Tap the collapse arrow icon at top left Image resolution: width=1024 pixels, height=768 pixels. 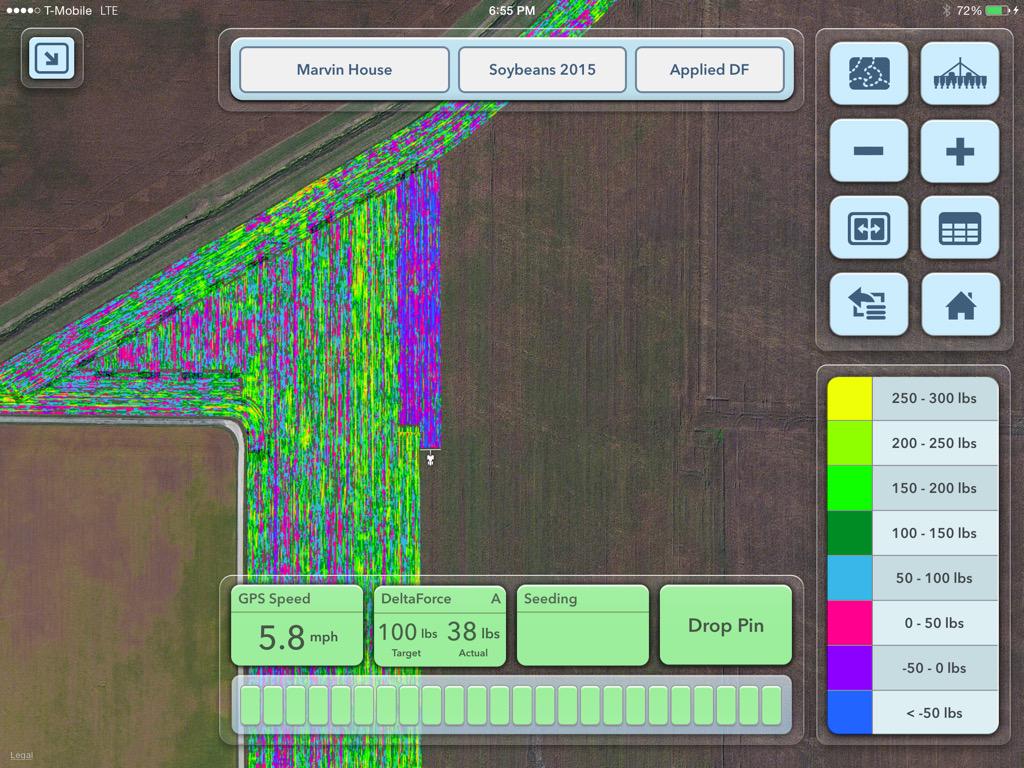pos(52,58)
